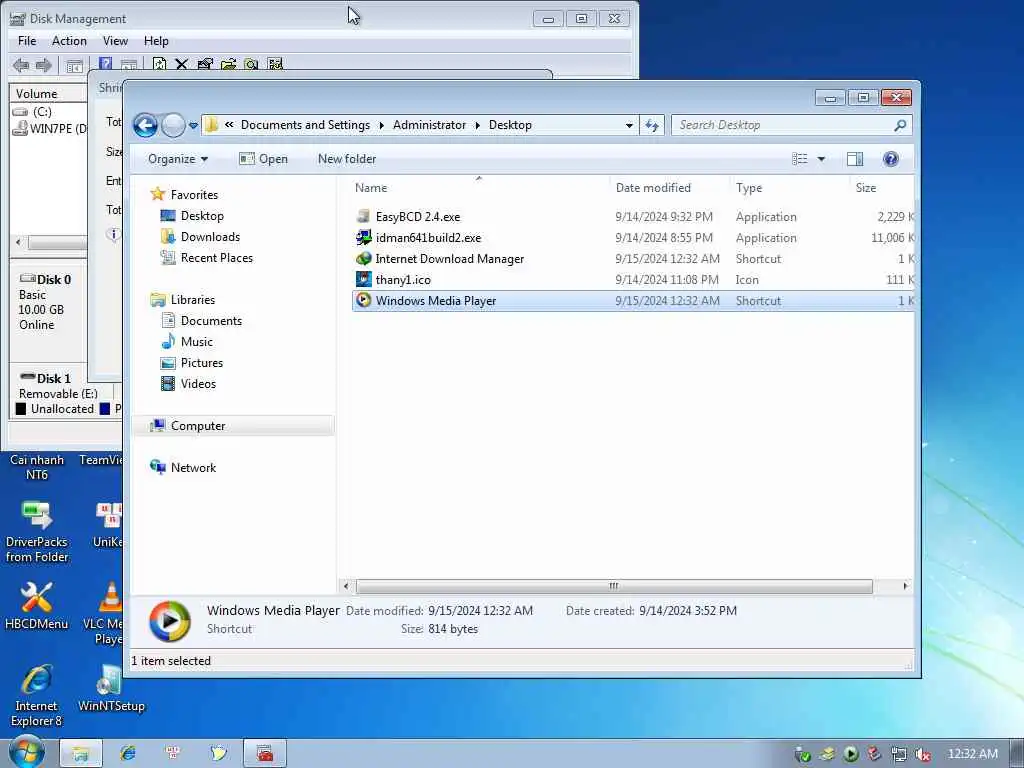1024x768 pixels.
Task: Select Downloads under Favorites
Action: [x=210, y=237]
